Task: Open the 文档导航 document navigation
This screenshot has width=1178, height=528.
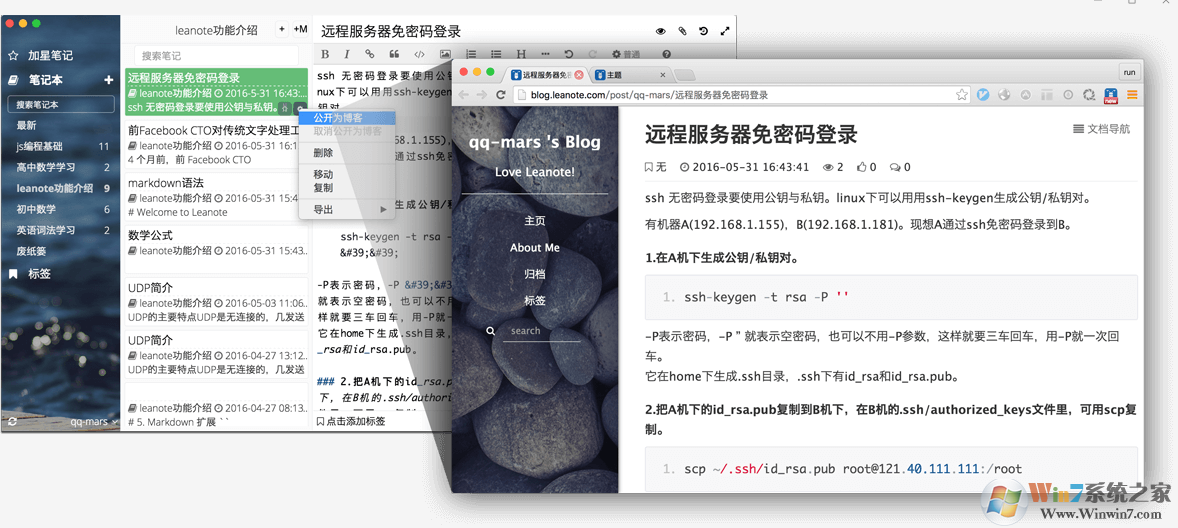Action: (1101, 129)
